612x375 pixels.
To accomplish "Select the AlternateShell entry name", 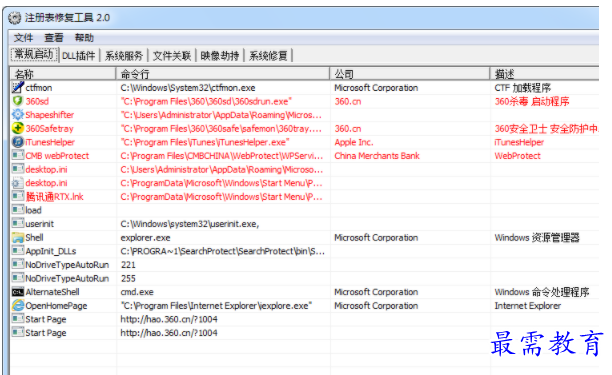I will (52, 292).
